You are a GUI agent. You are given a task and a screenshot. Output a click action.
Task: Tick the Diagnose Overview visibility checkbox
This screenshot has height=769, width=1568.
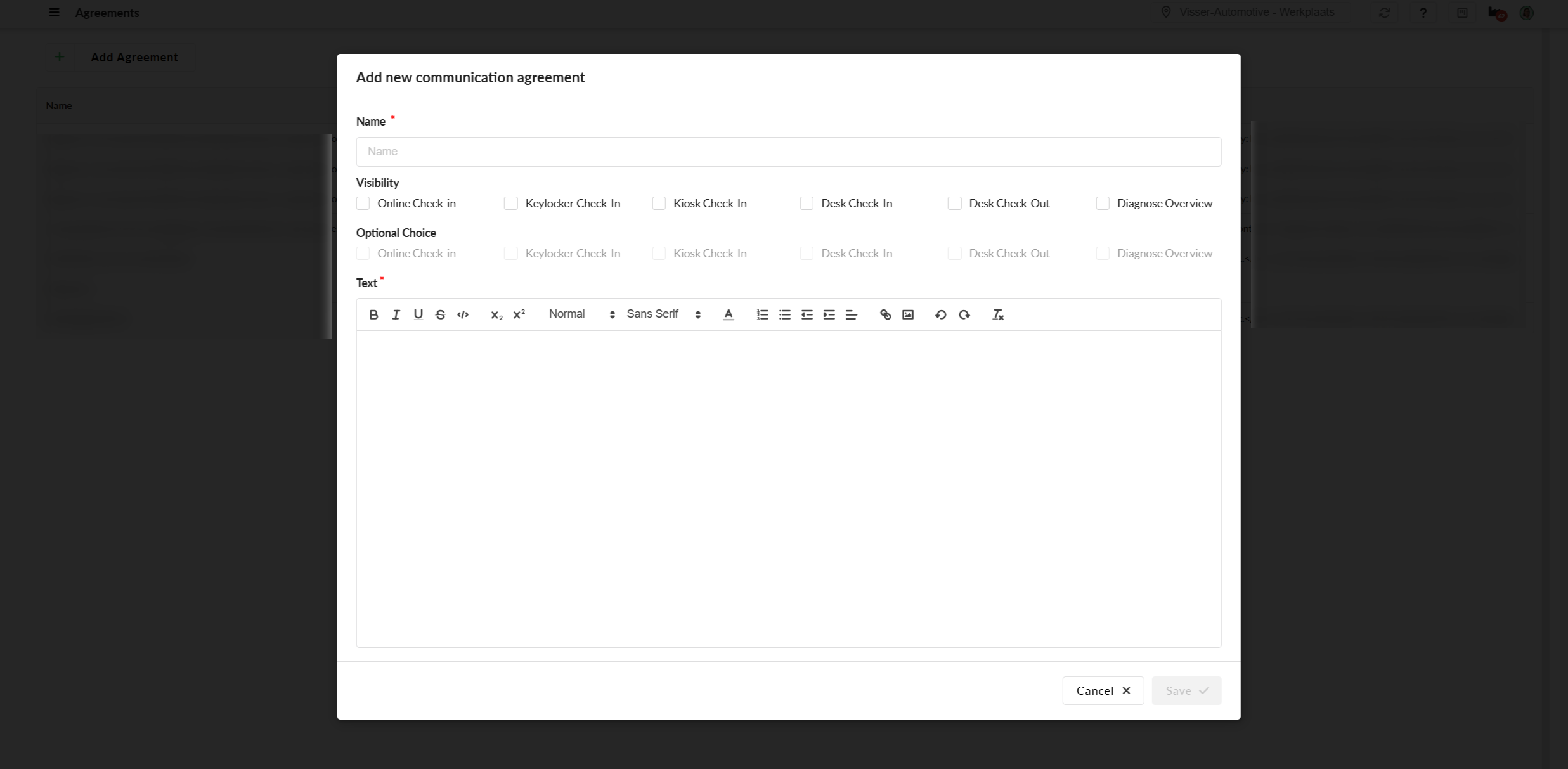[x=1103, y=204]
